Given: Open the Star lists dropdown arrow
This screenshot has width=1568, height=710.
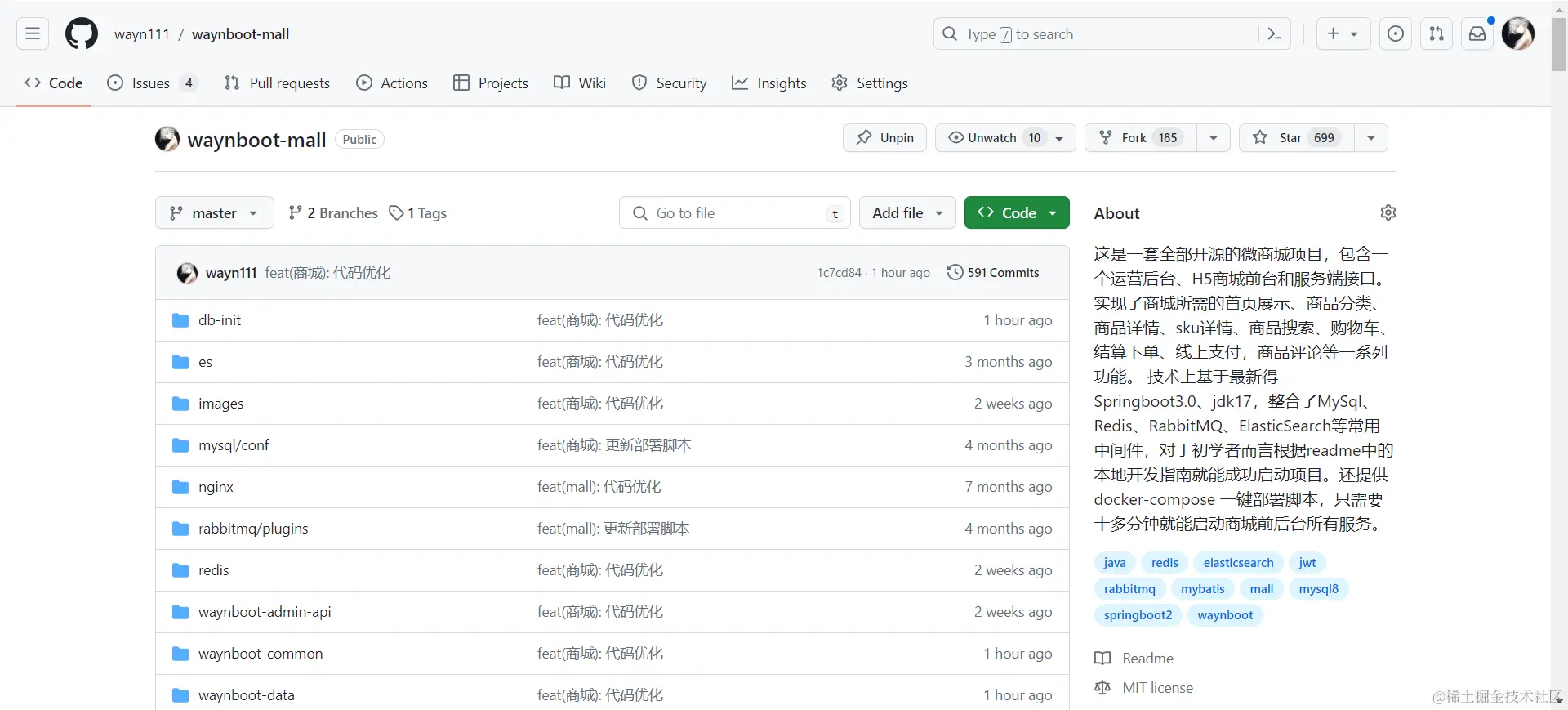Looking at the screenshot, I should [1371, 138].
